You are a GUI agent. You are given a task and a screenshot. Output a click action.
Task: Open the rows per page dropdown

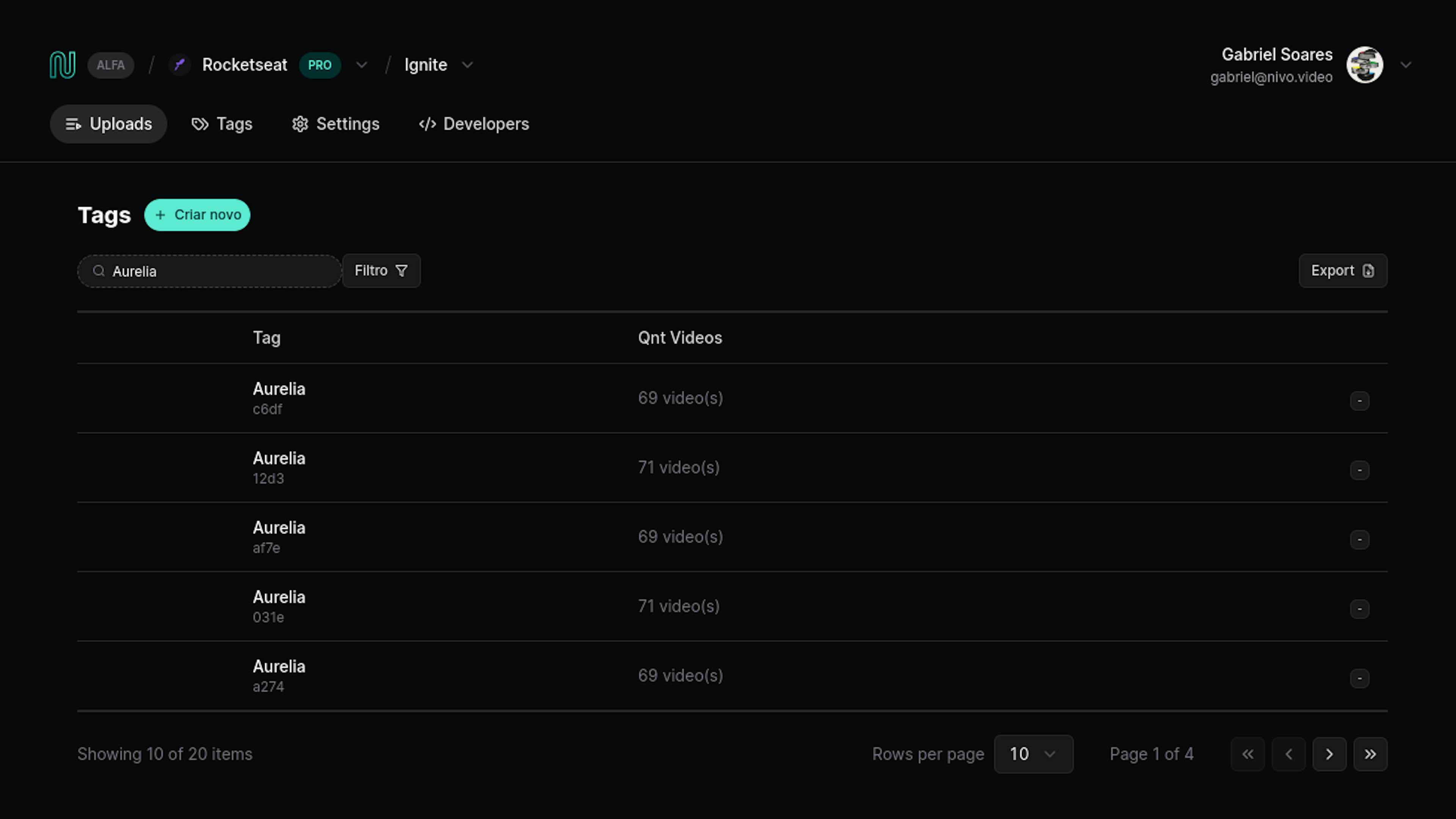1033,754
